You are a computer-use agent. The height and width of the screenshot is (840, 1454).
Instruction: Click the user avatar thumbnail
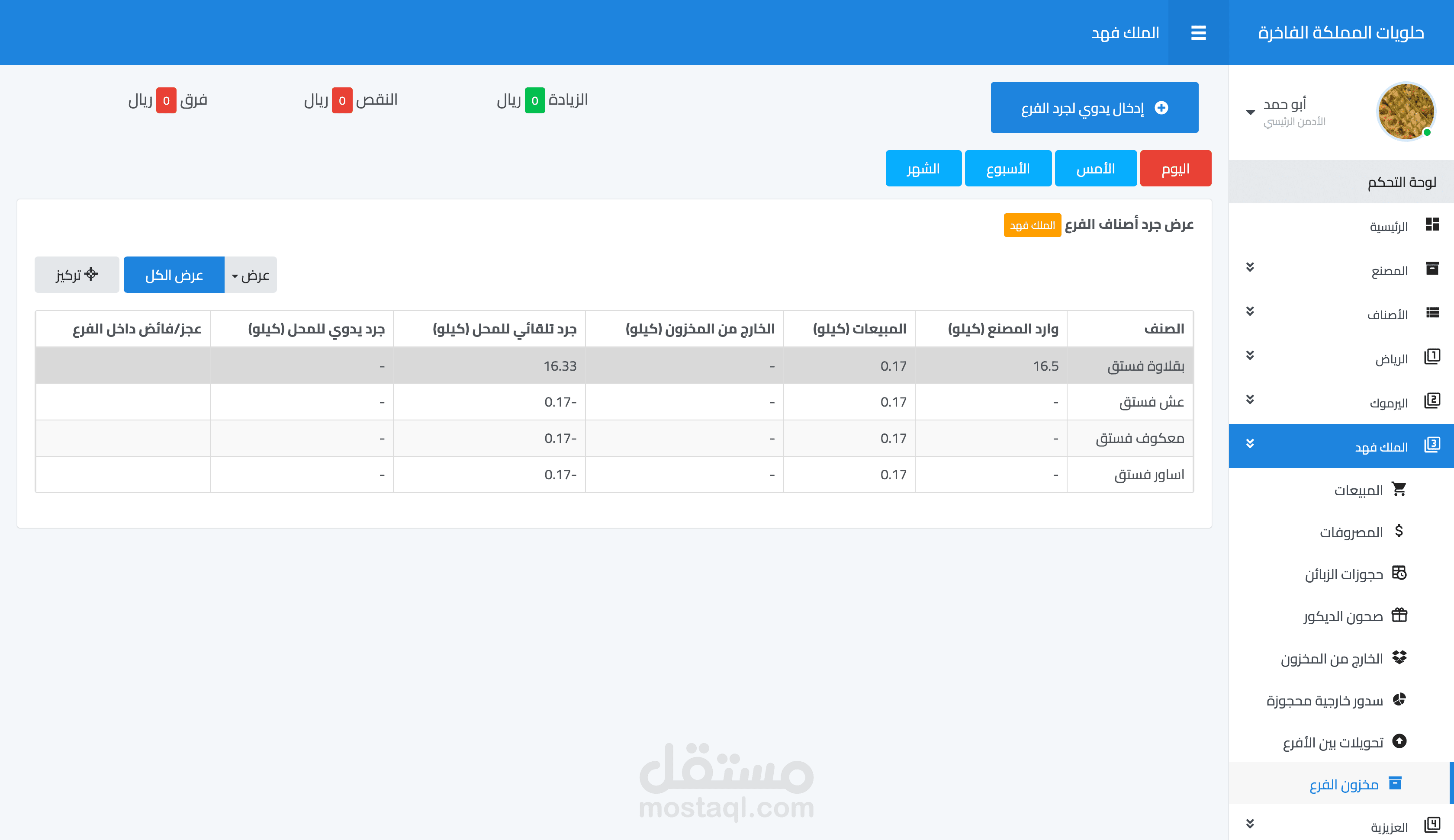tap(1406, 112)
